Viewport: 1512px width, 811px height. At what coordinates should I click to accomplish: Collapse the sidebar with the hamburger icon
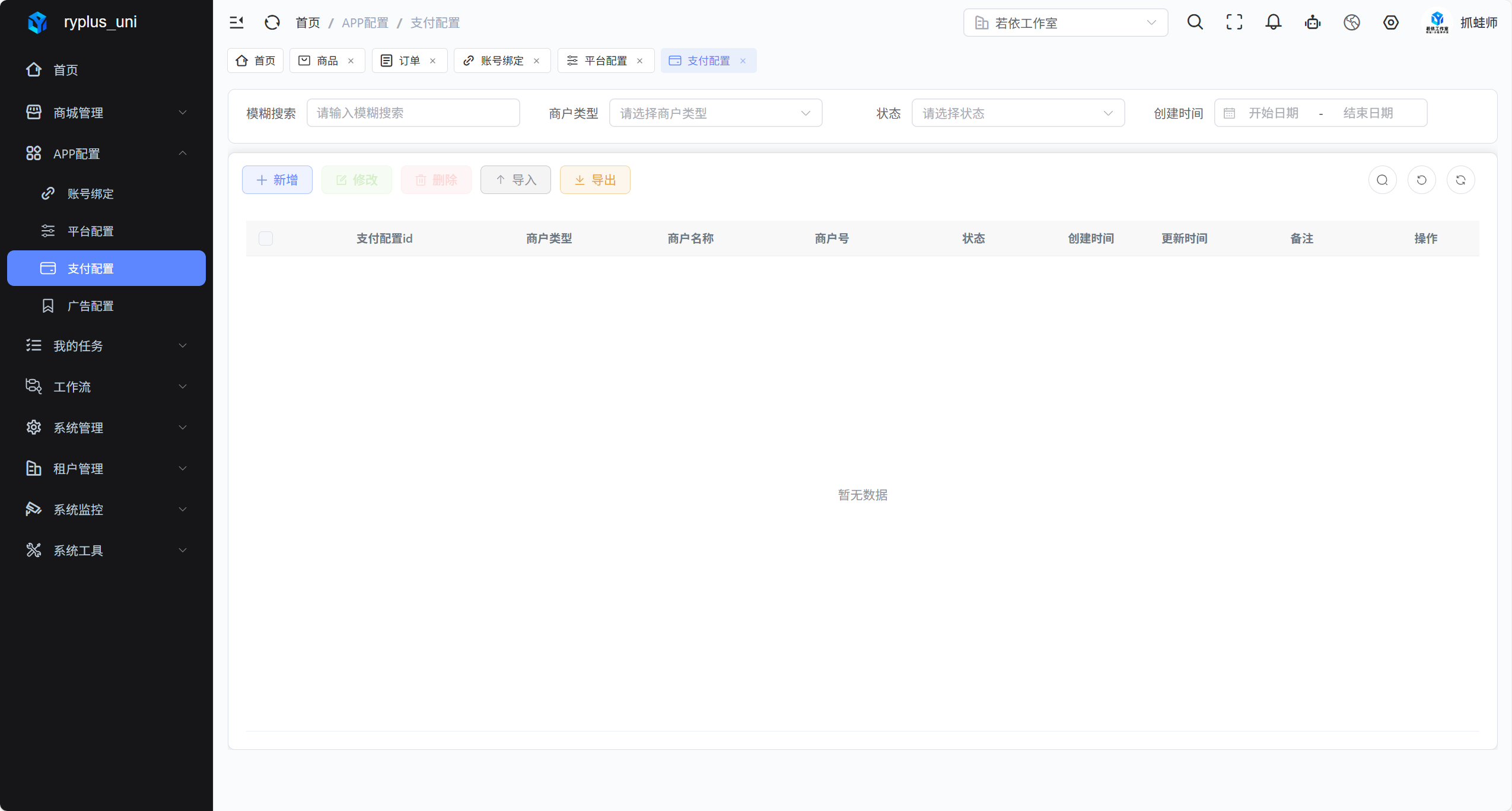[236, 23]
